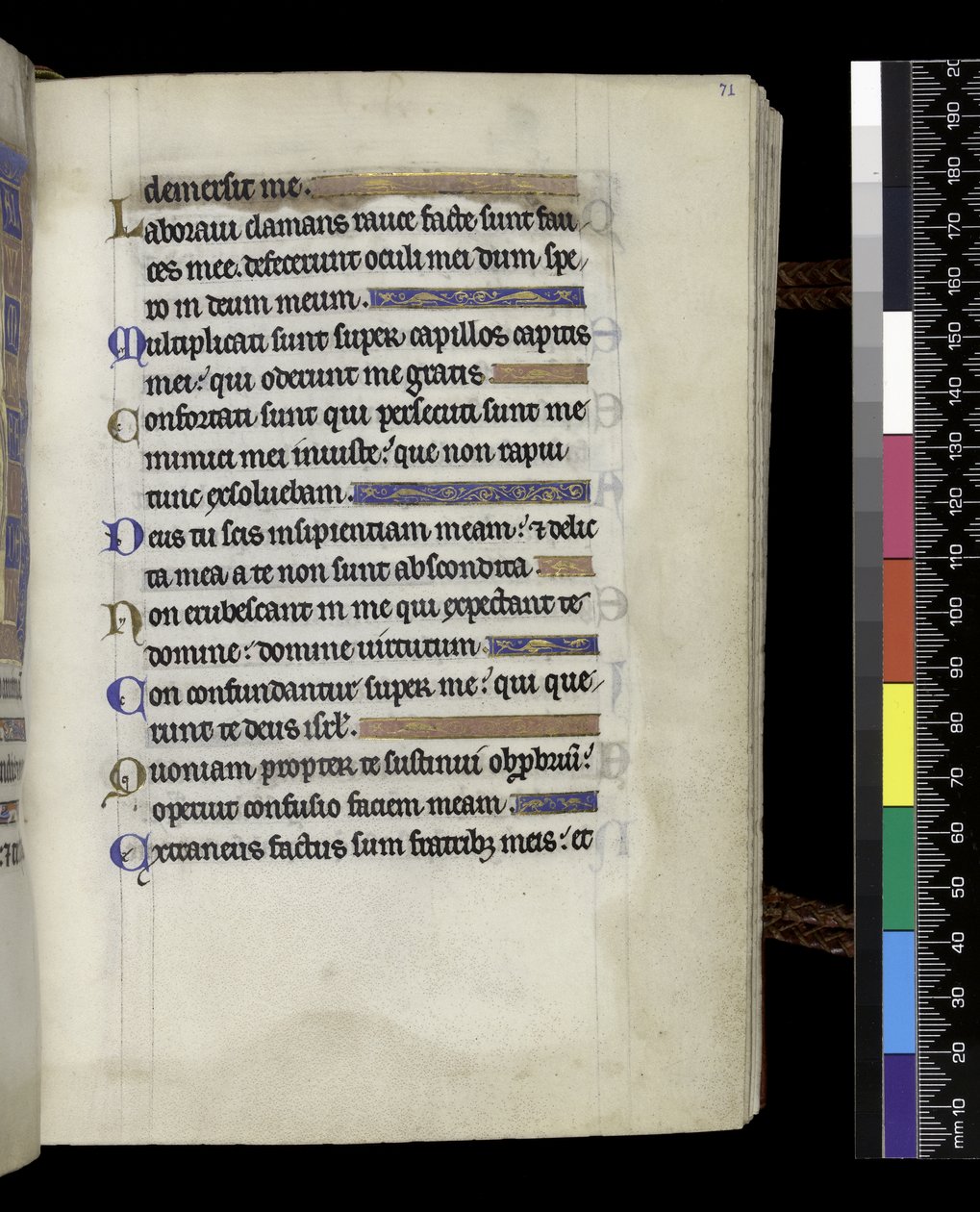Click the folio number "71"
Viewport: 980px width, 1212px height.
coord(726,90)
